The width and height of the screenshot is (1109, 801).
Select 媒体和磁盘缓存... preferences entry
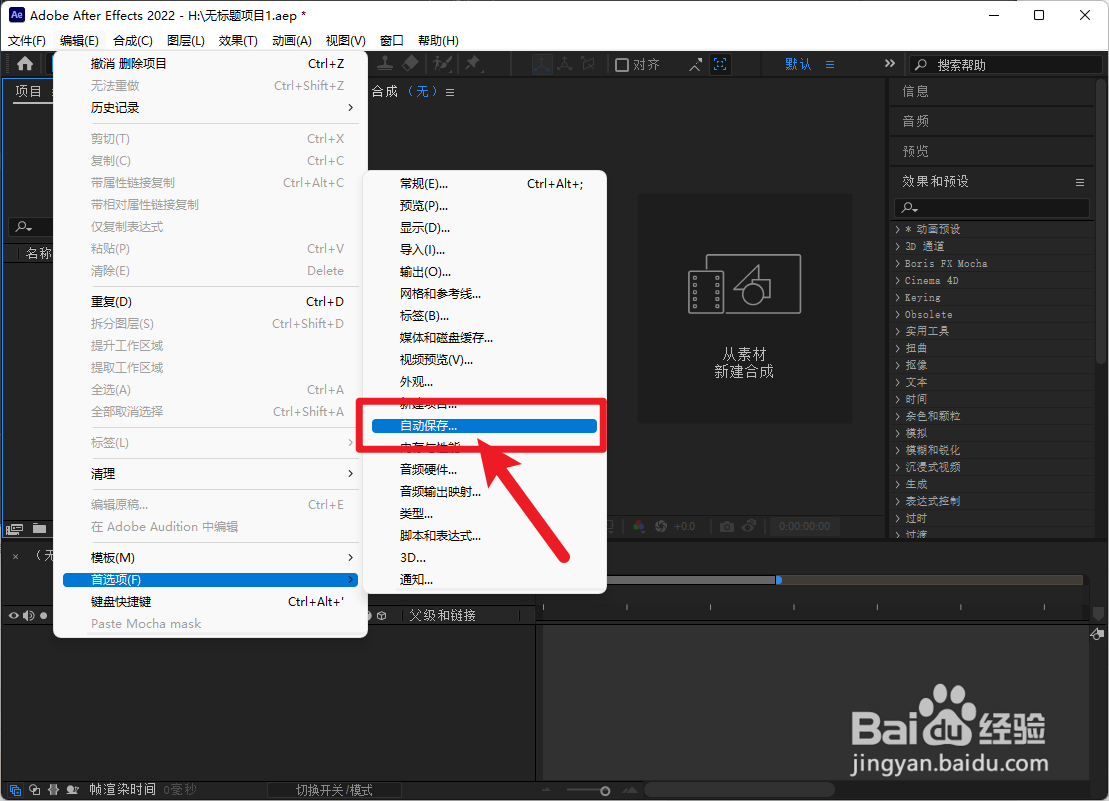(484, 338)
